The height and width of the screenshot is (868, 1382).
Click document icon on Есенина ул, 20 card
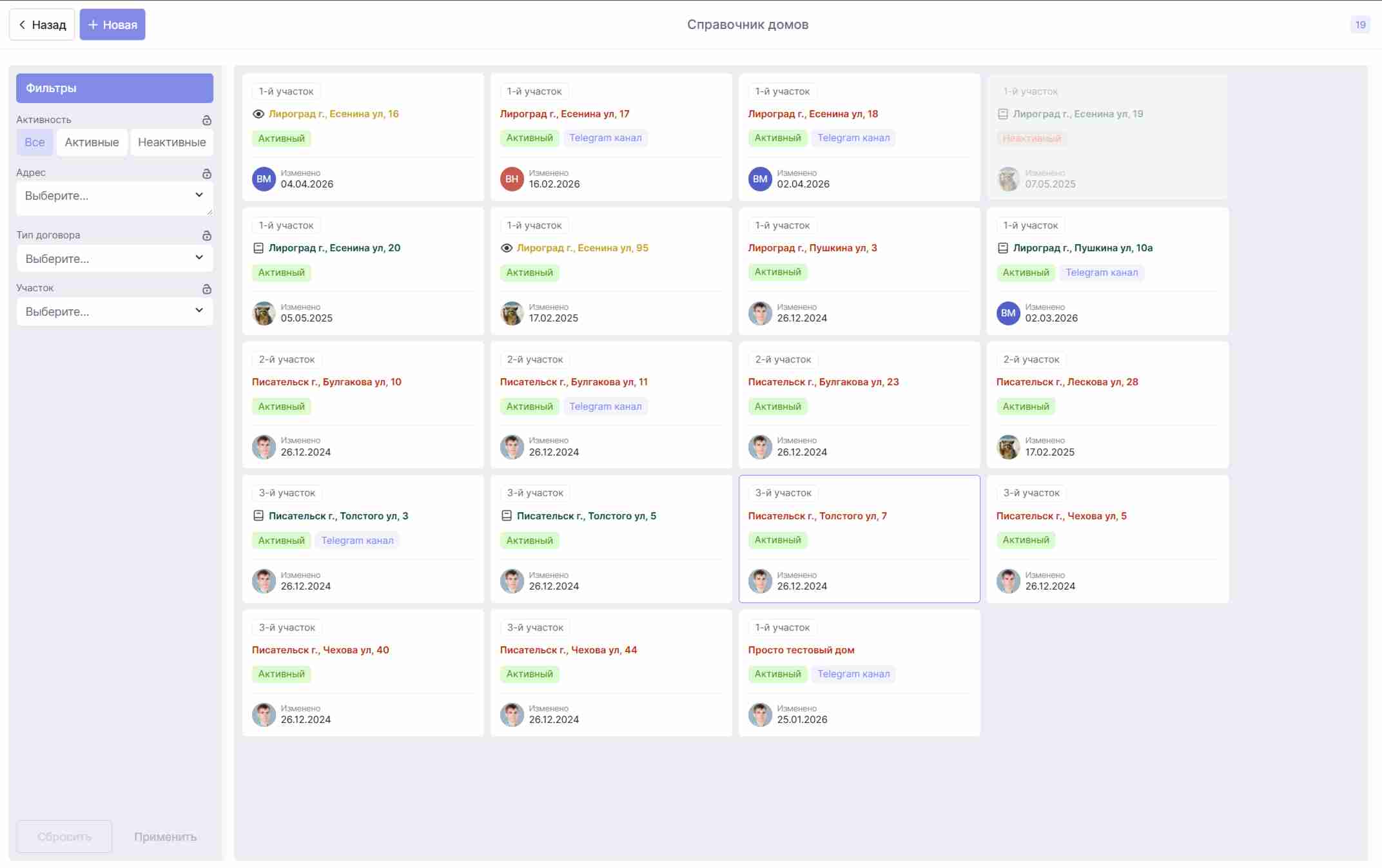258,248
